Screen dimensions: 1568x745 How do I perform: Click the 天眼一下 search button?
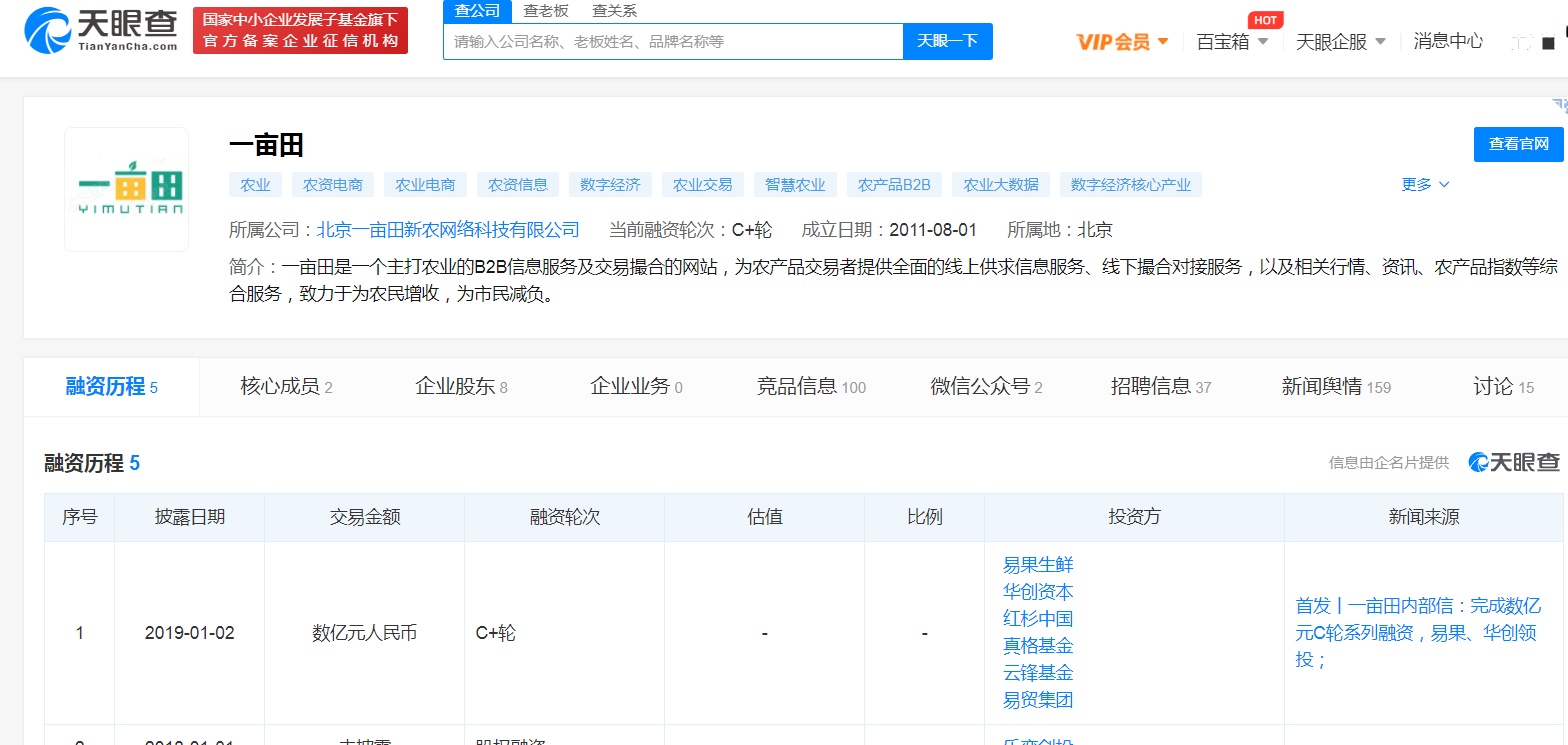pos(948,41)
